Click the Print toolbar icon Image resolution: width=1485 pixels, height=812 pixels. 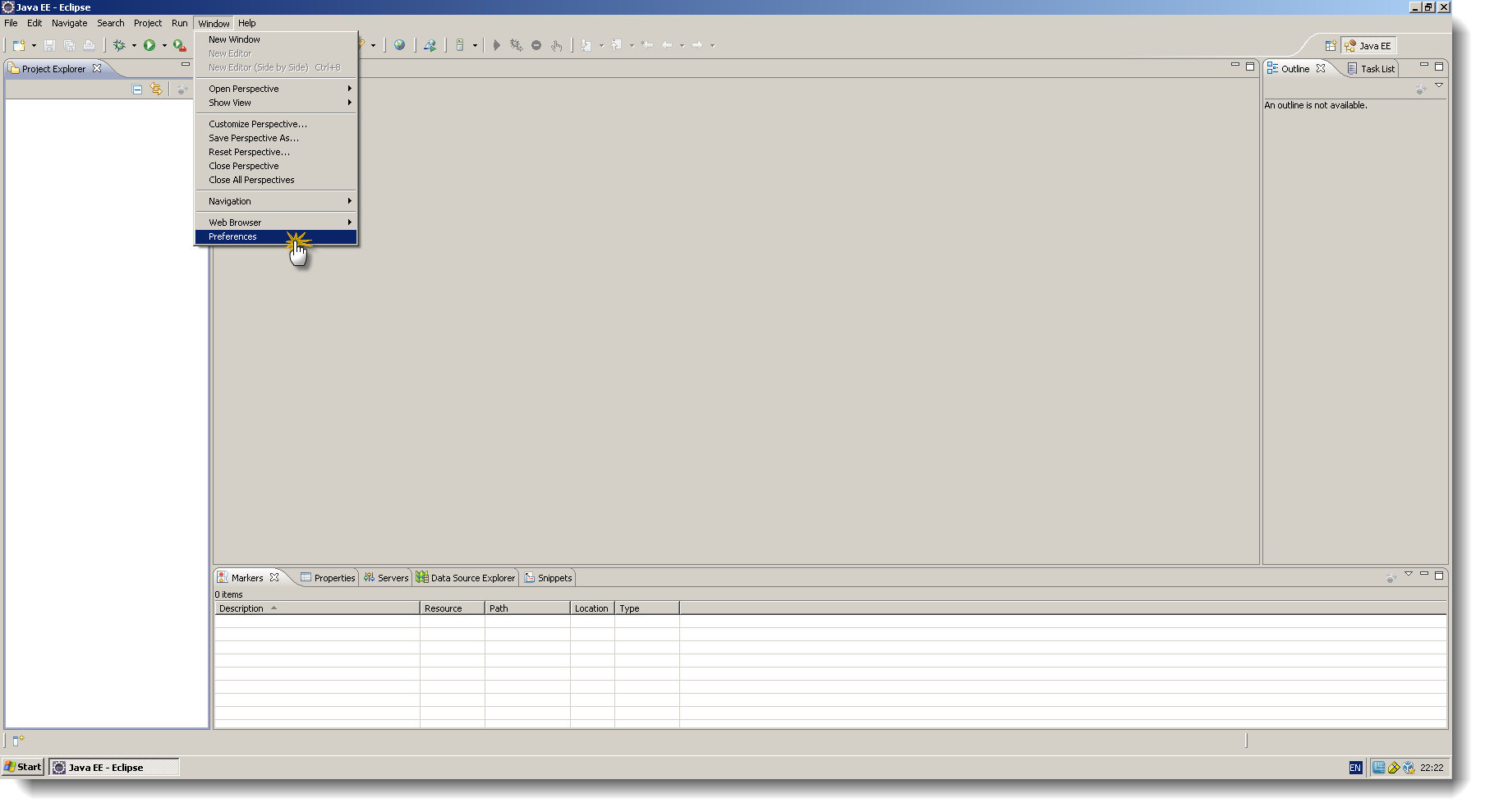[x=89, y=45]
